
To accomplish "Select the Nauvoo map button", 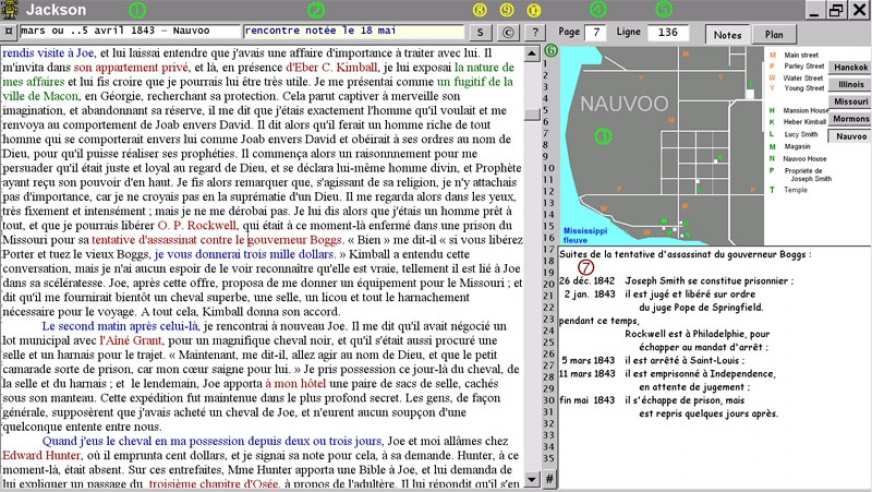I will point(850,136).
